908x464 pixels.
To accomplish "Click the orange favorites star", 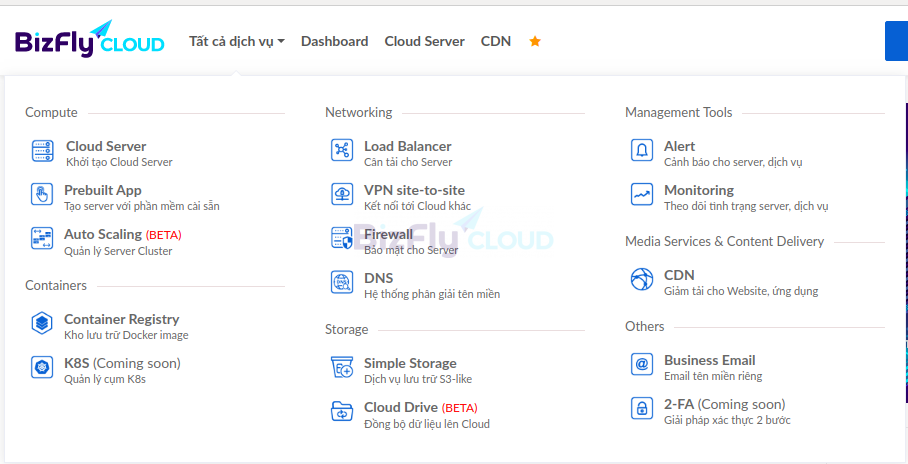I will click(x=535, y=41).
